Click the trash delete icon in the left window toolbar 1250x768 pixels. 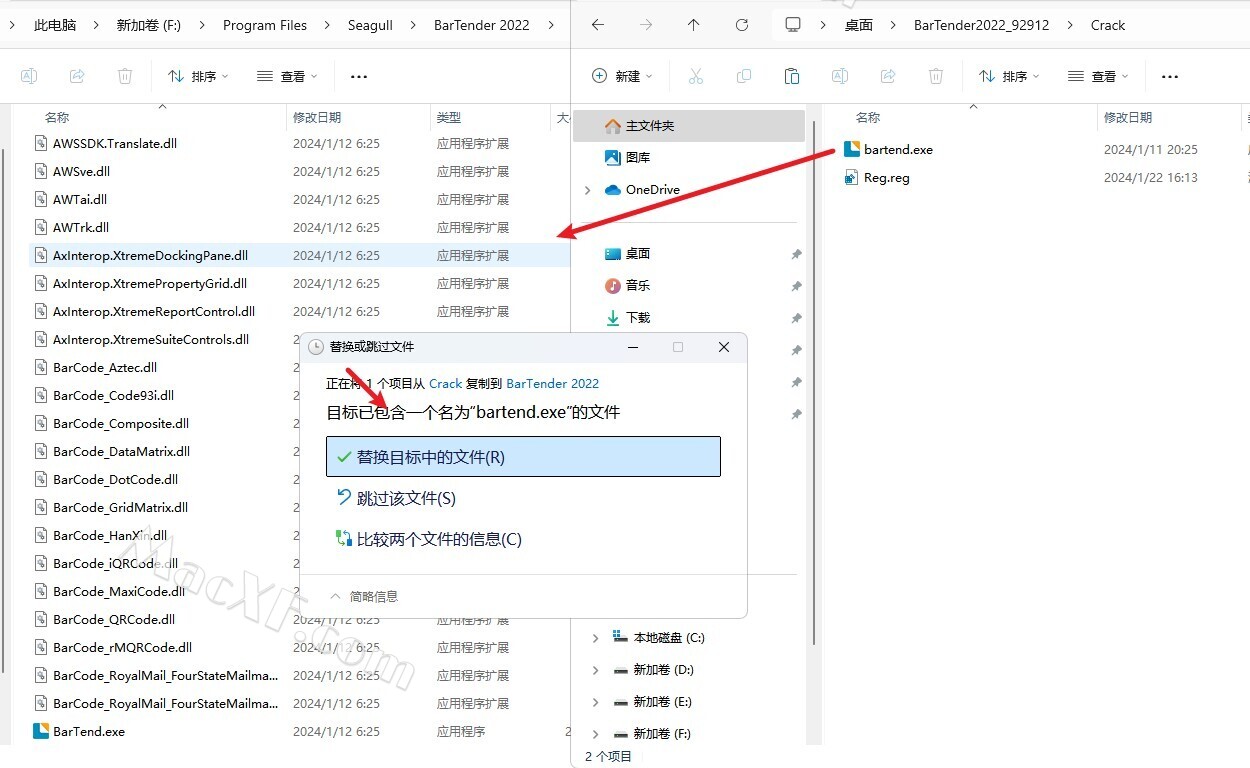[125, 76]
